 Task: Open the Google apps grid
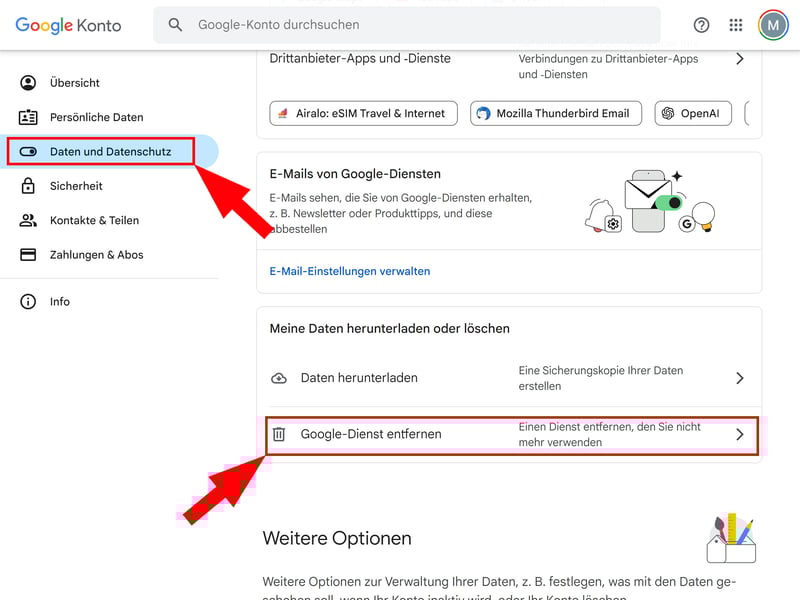point(736,25)
